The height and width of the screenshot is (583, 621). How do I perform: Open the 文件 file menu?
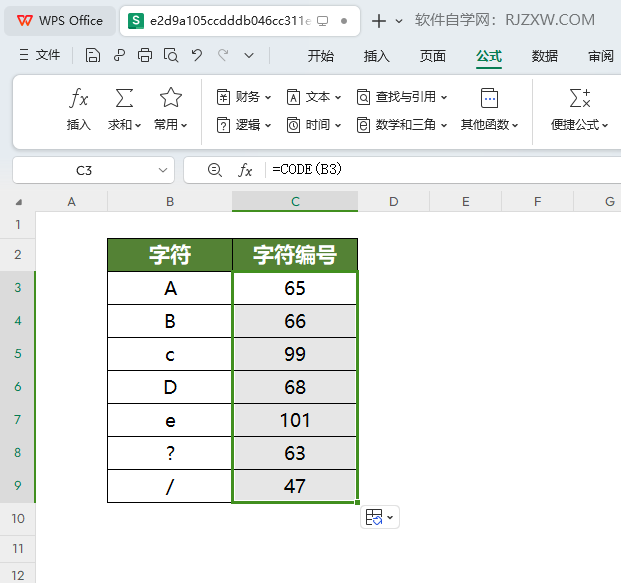pos(40,55)
